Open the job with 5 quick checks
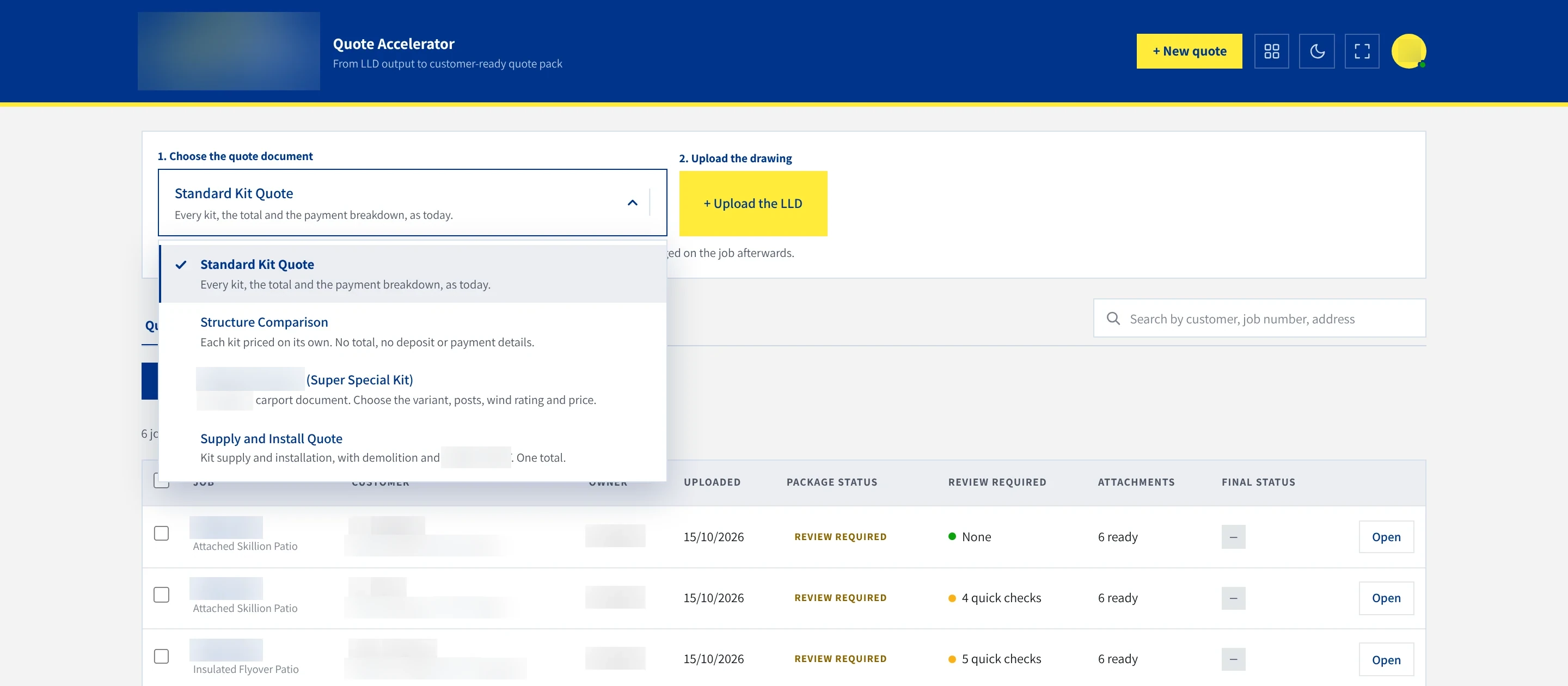The image size is (1568, 686). (x=1386, y=660)
